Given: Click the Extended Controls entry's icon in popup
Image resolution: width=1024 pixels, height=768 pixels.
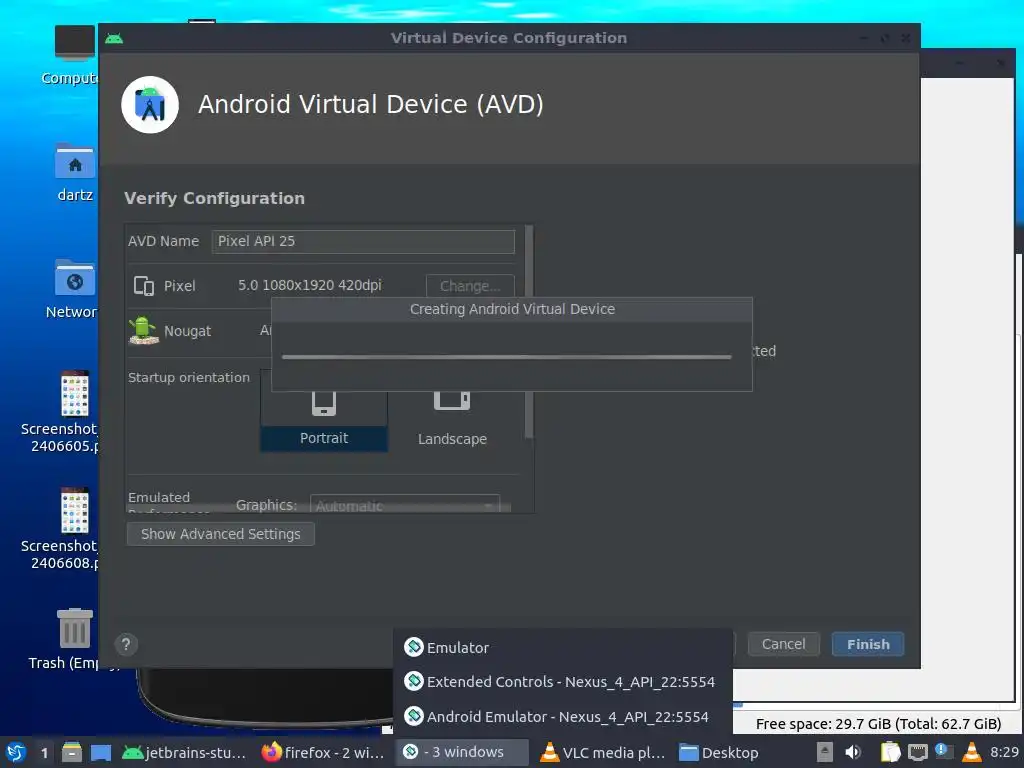Looking at the screenshot, I should coord(413,681).
